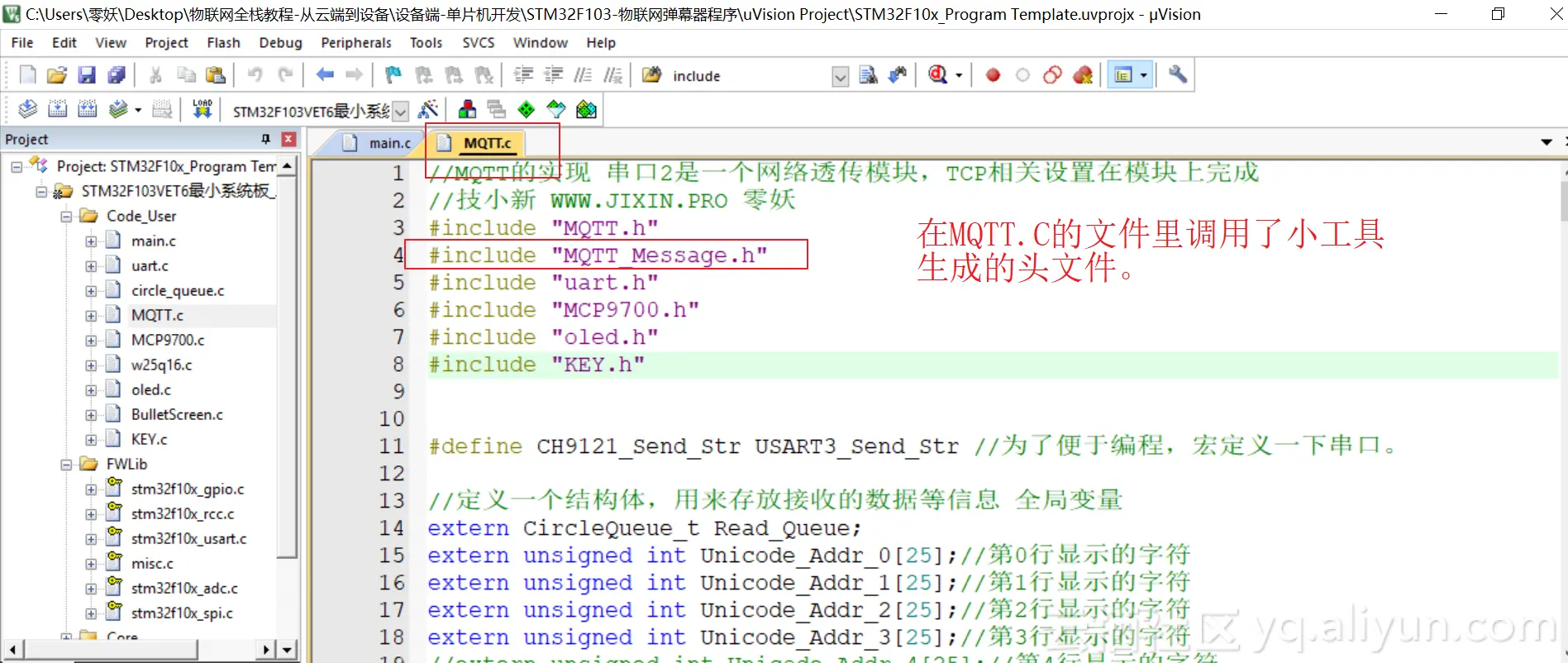Close the Project panel

pyautogui.click(x=288, y=139)
